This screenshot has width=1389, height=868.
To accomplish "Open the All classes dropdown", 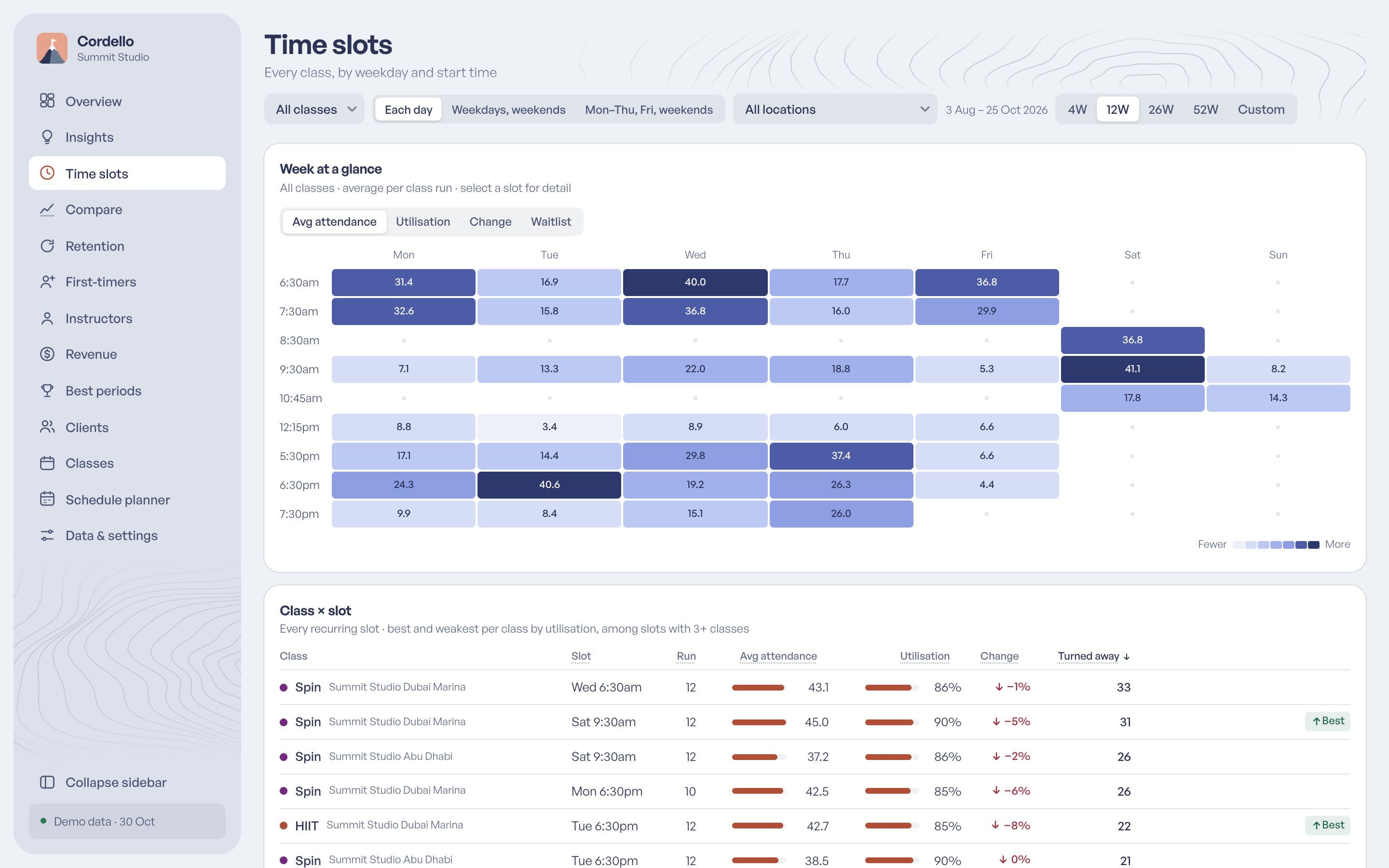I will [314, 109].
